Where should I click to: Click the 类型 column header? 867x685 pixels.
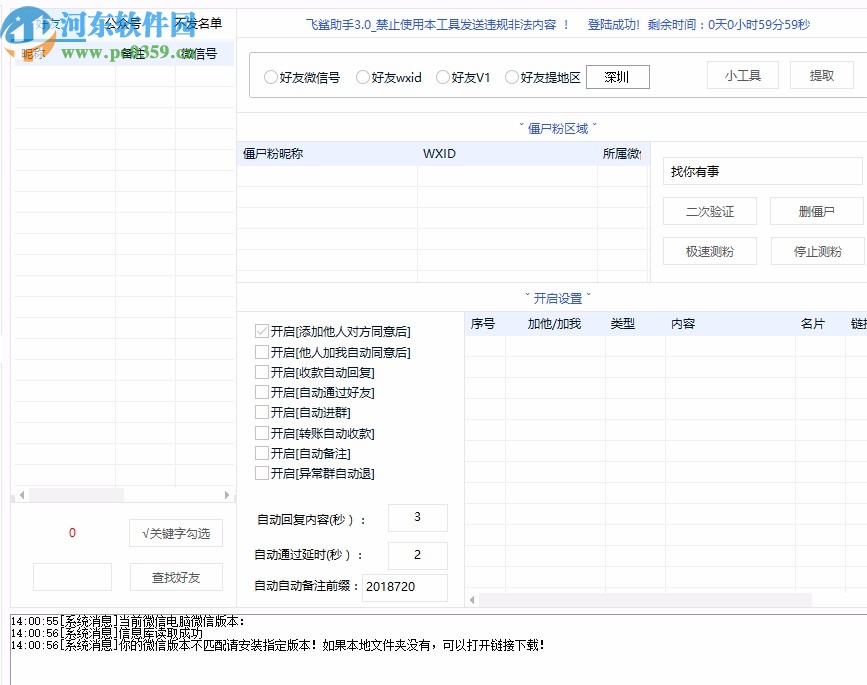[x=635, y=323]
